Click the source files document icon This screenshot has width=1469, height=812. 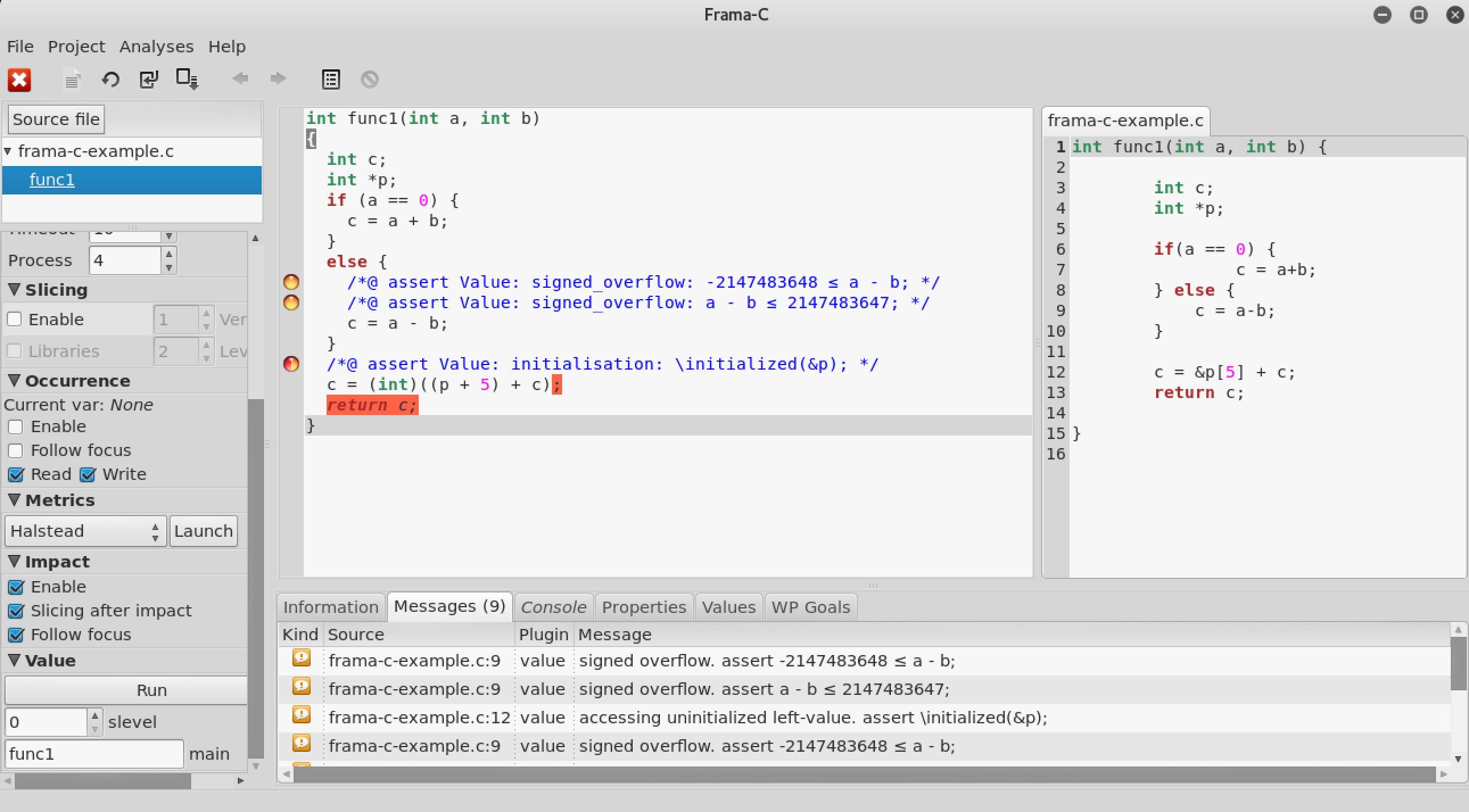(71, 79)
